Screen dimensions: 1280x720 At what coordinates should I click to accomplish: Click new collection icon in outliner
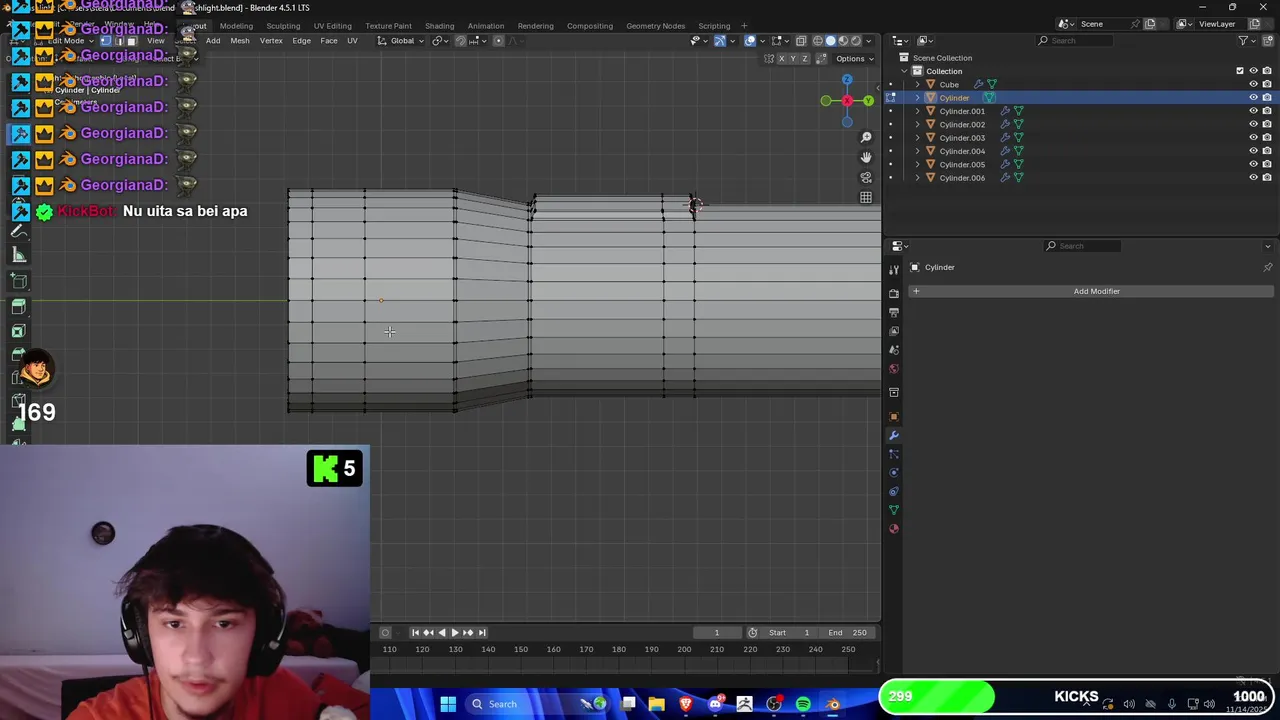click(1267, 41)
